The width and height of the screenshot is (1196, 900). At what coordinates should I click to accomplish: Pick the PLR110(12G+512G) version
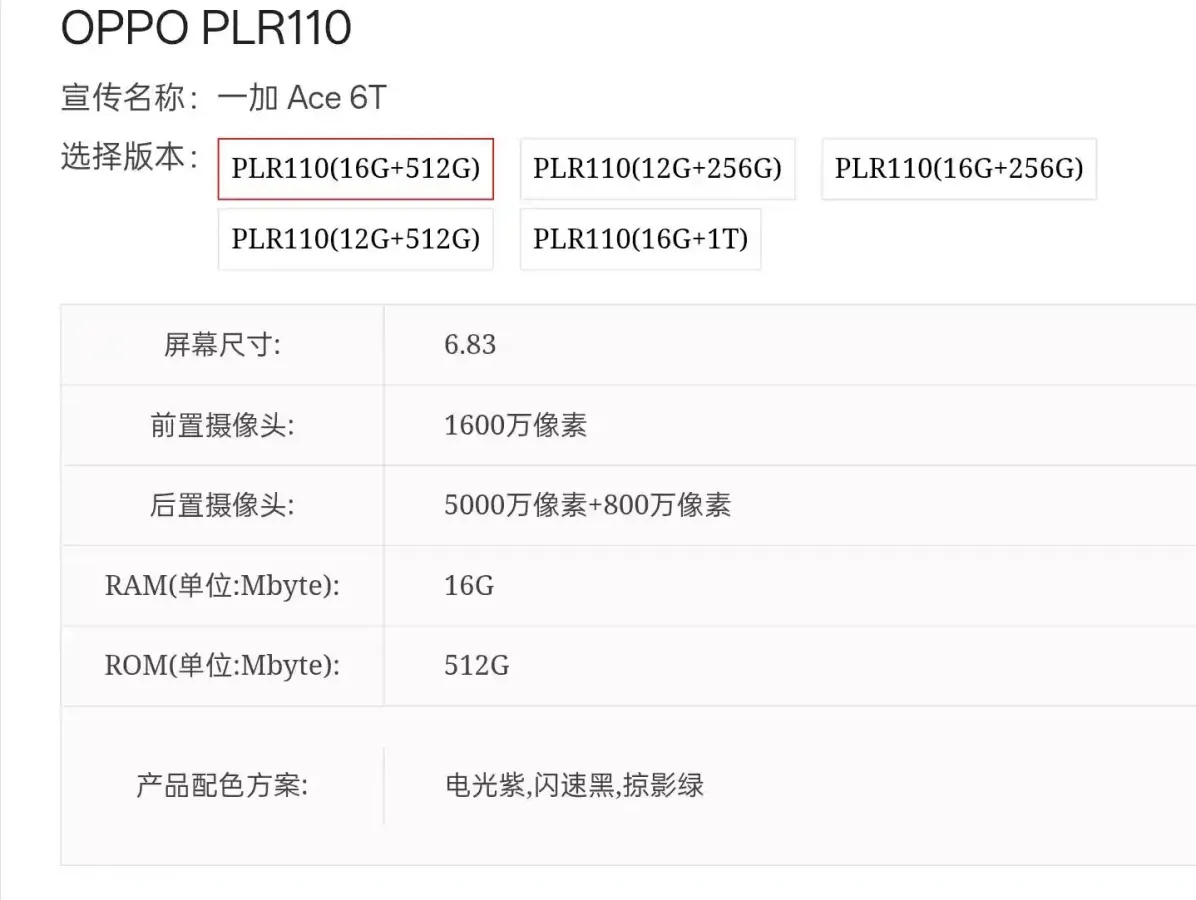(356, 239)
